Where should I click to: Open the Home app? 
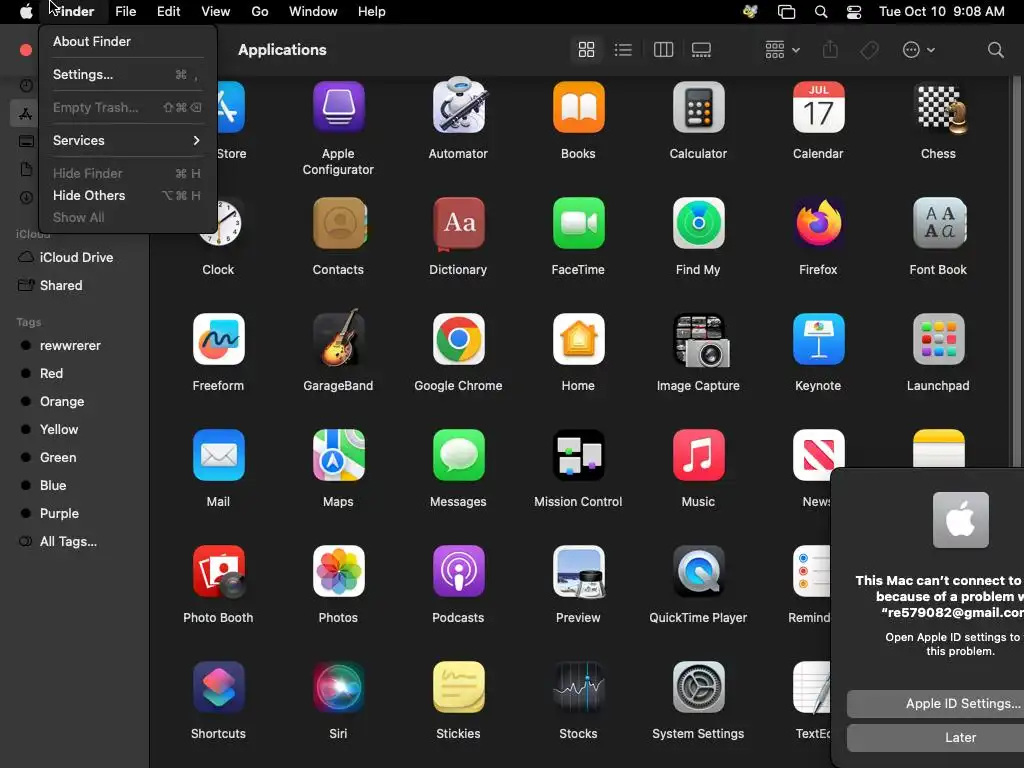(578, 340)
